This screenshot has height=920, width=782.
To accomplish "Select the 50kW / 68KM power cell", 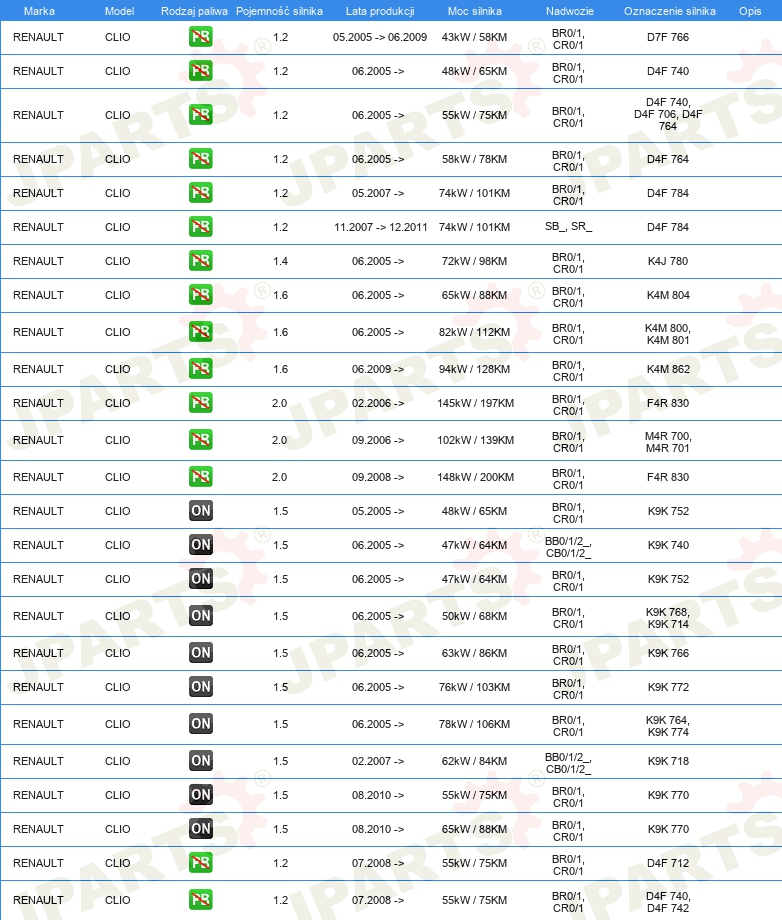I will (474, 616).
